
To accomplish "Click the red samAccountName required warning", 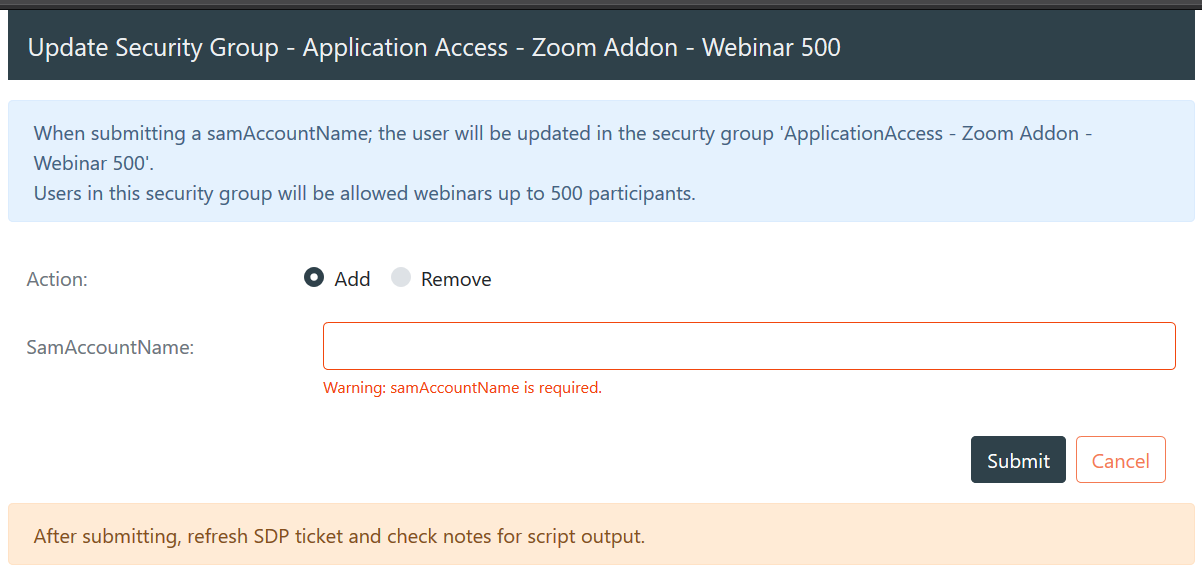I will [x=462, y=388].
